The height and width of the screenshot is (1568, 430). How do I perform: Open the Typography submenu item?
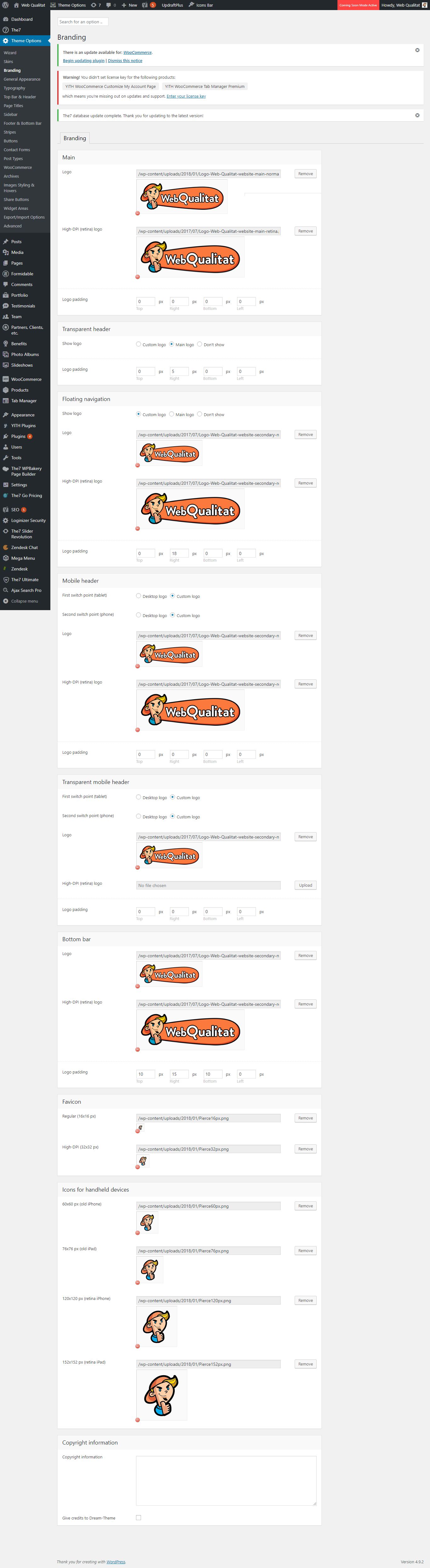pyautogui.click(x=14, y=88)
